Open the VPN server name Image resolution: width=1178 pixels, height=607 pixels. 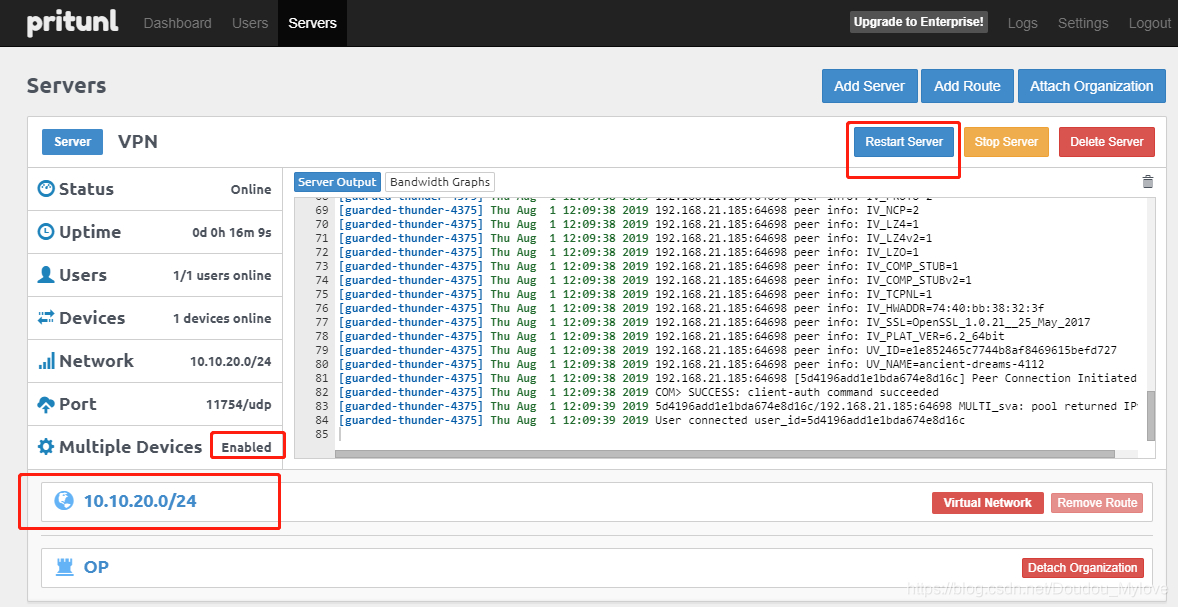137,141
